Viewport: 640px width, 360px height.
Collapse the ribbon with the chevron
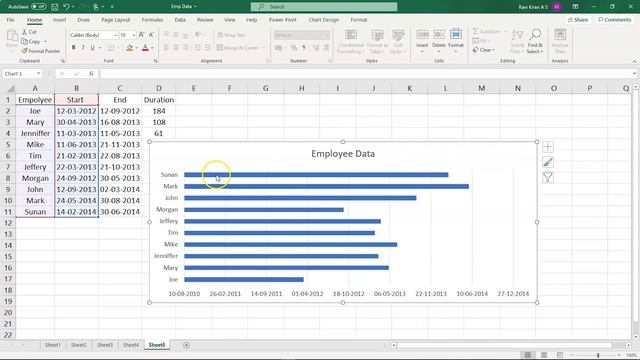coord(634,61)
